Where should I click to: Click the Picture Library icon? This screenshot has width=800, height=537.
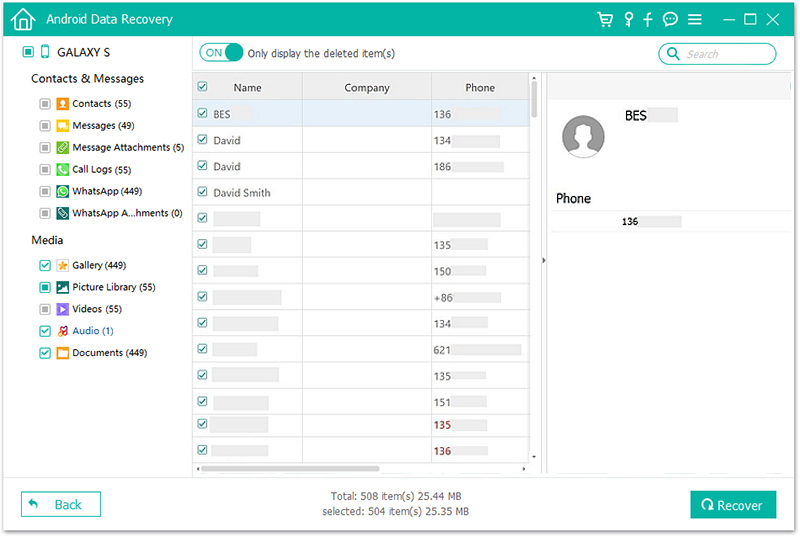[62, 287]
